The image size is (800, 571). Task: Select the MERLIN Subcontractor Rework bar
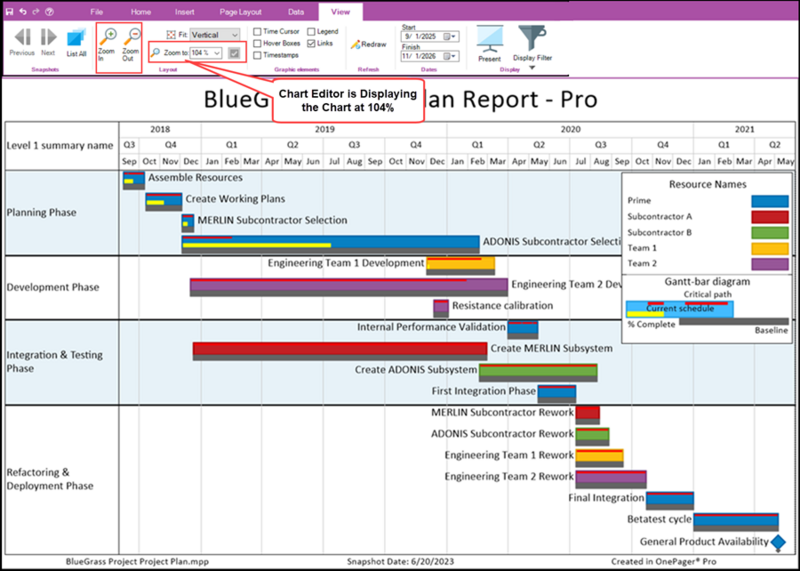coord(588,415)
